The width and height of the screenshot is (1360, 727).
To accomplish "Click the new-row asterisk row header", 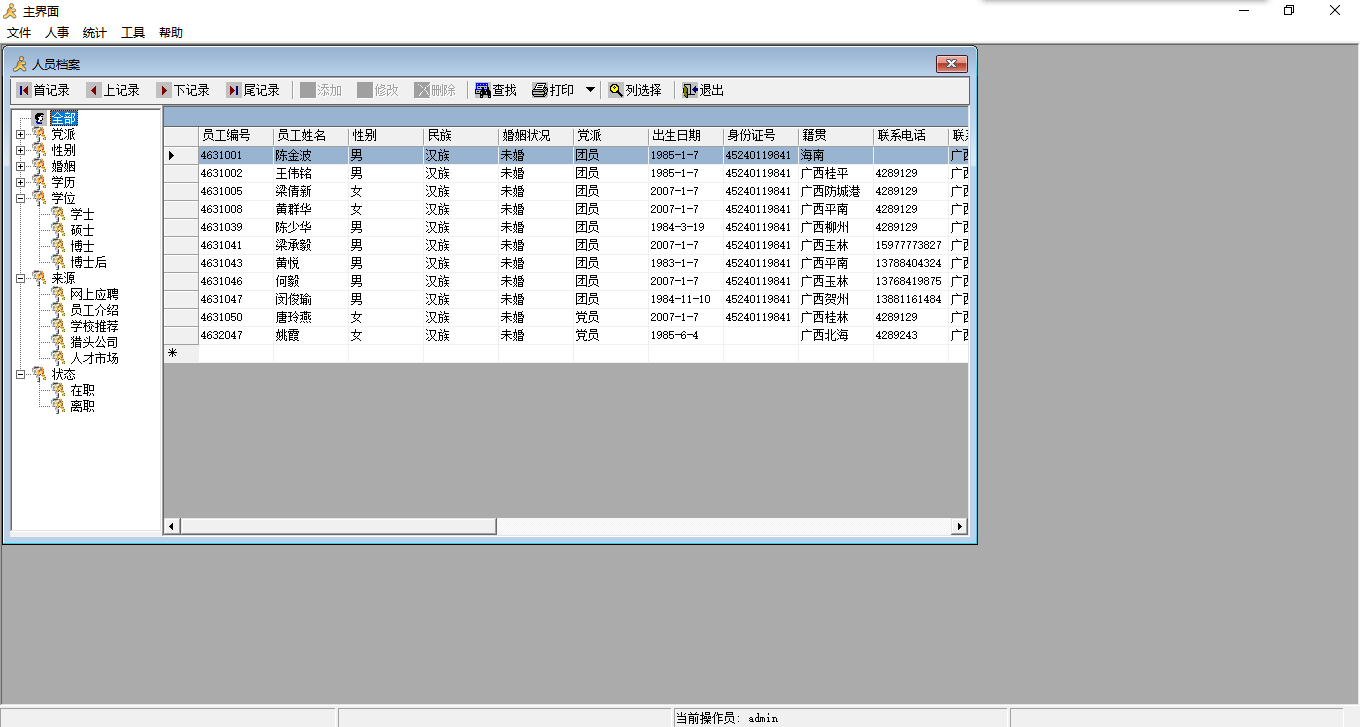I will pyautogui.click(x=181, y=353).
